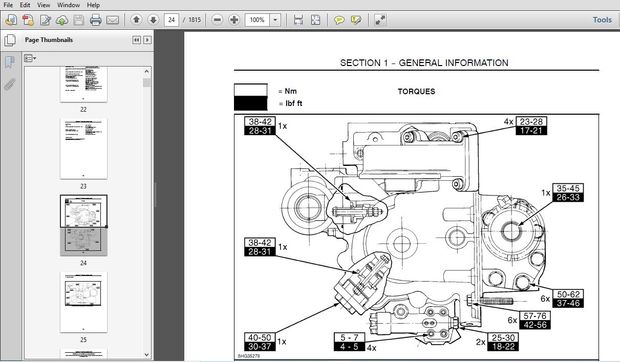Viewport: 620px width, 362px height.
Task: Click the 40-50 torque value label
Action: click(259, 337)
